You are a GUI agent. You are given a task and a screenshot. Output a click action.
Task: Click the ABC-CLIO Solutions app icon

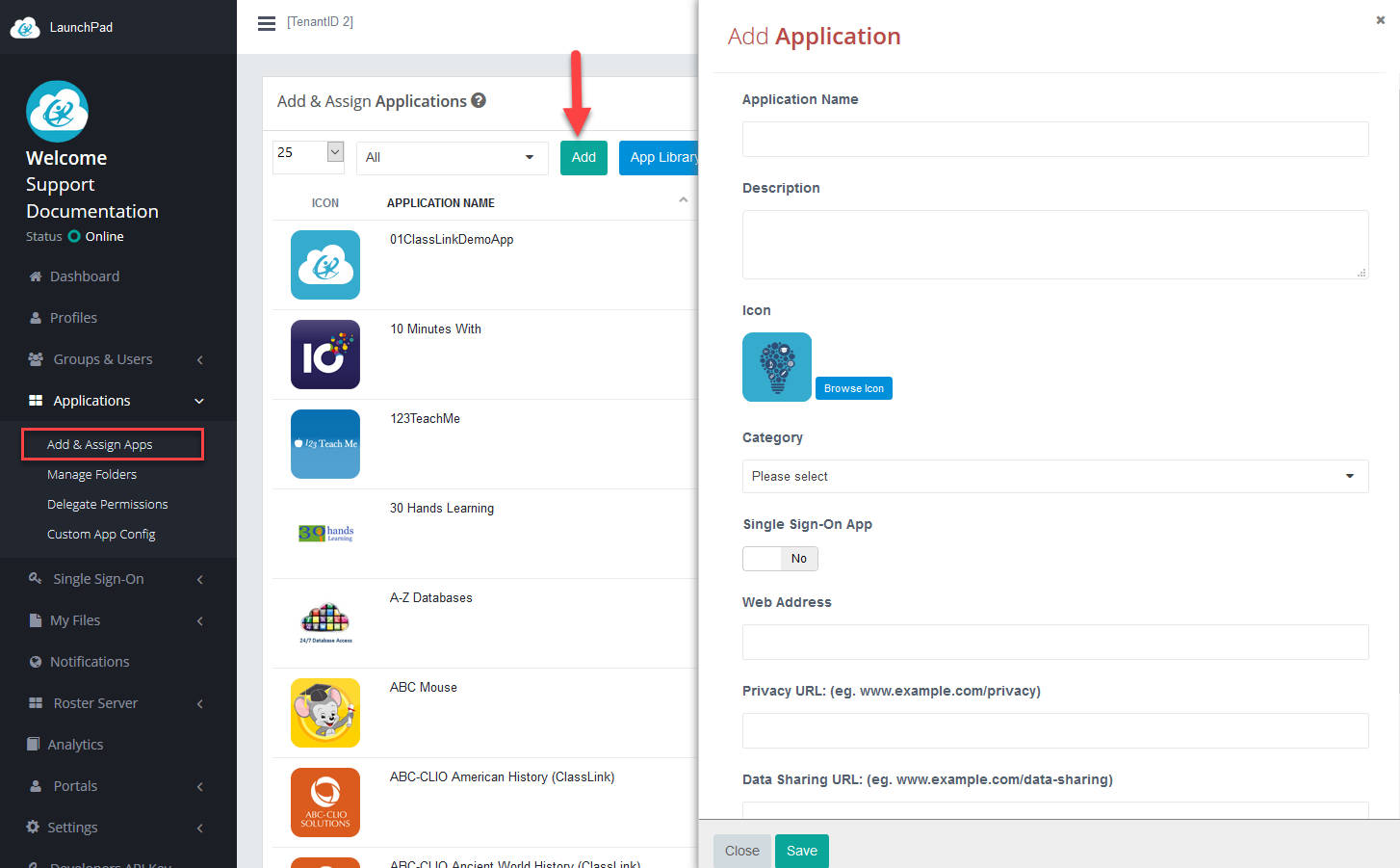(325, 802)
